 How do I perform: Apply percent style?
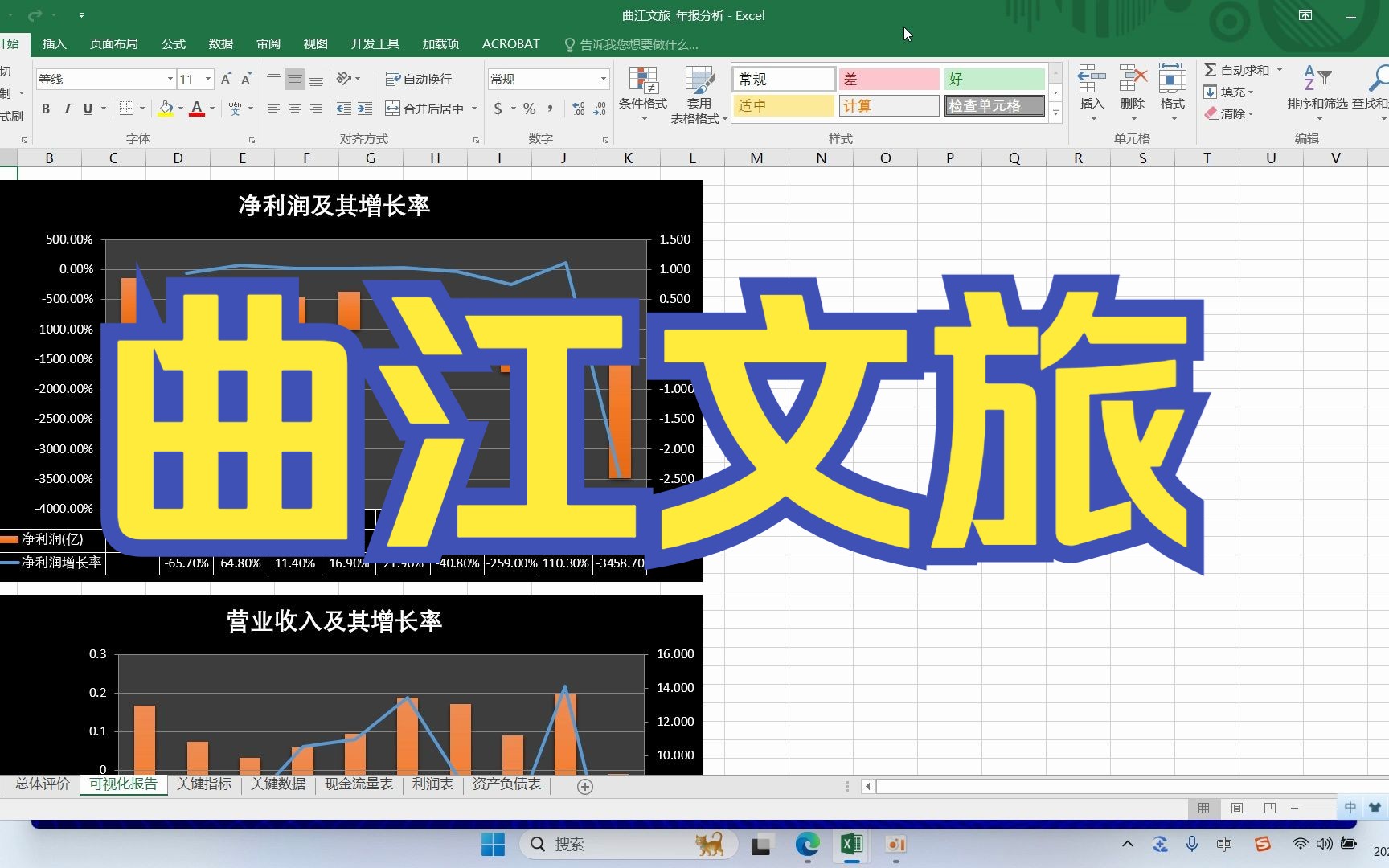(529, 108)
